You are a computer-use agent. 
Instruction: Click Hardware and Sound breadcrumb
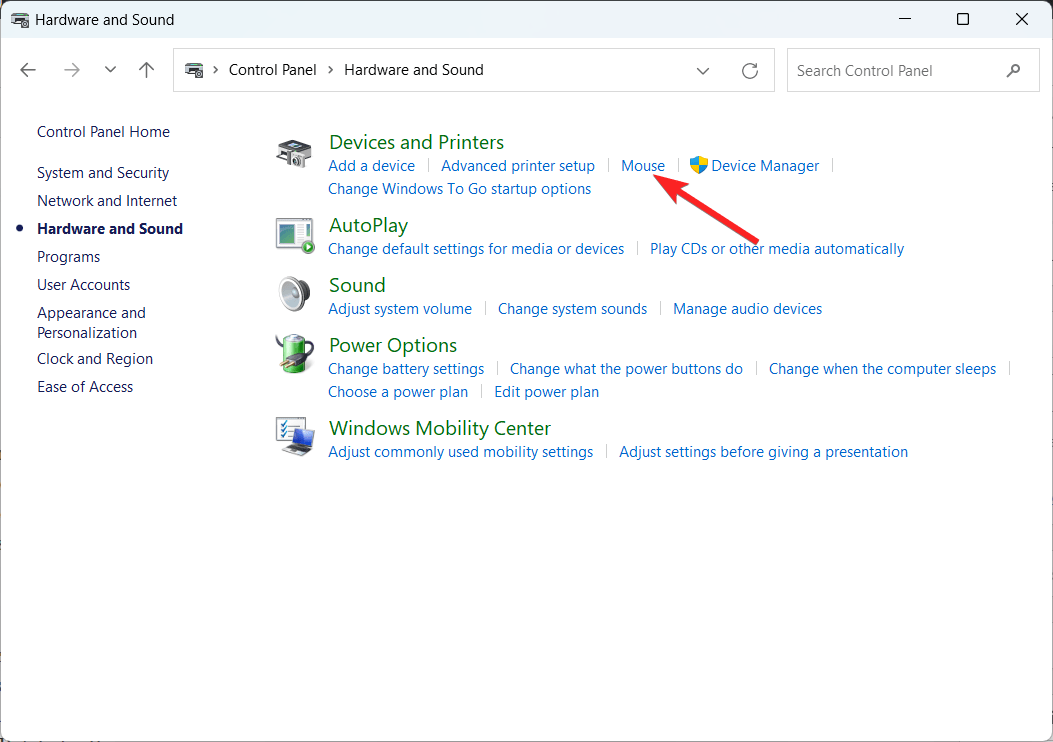click(x=414, y=70)
